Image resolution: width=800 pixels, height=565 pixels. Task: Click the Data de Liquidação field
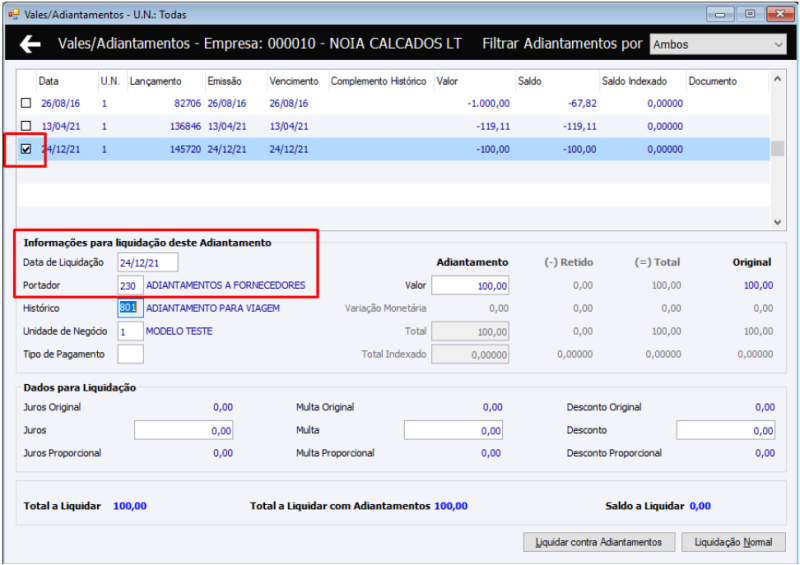click(148, 263)
